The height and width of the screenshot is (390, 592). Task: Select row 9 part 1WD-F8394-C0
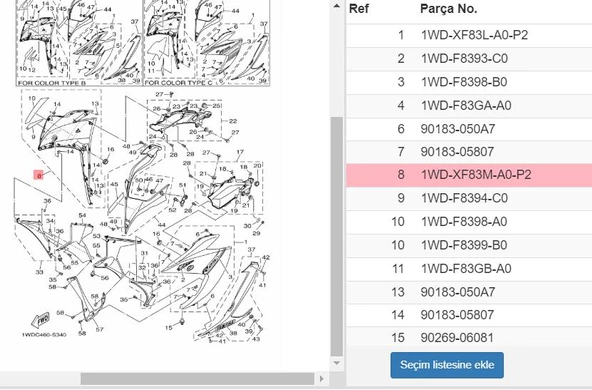469,199
